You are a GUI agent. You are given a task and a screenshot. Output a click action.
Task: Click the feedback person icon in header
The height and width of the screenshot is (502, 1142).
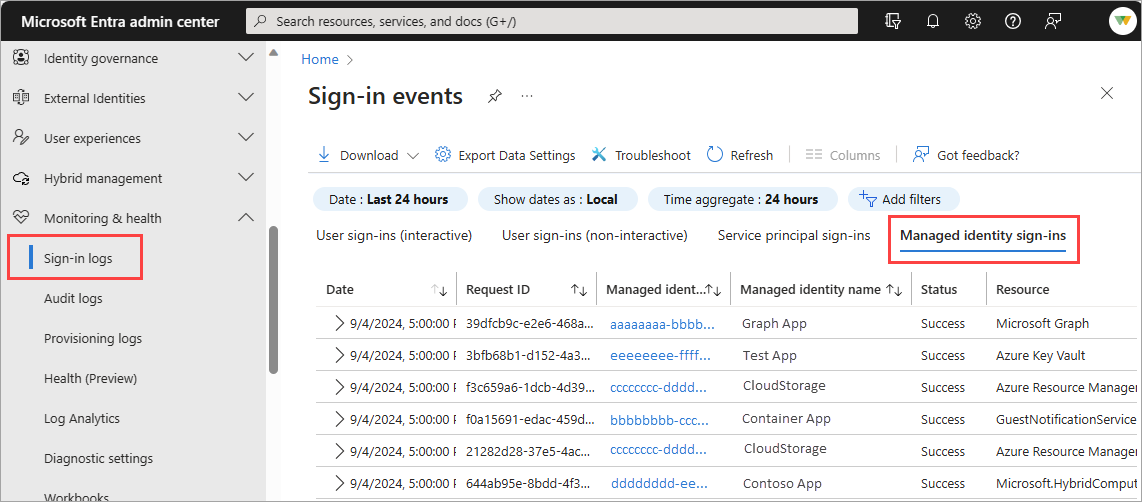(1052, 21)
